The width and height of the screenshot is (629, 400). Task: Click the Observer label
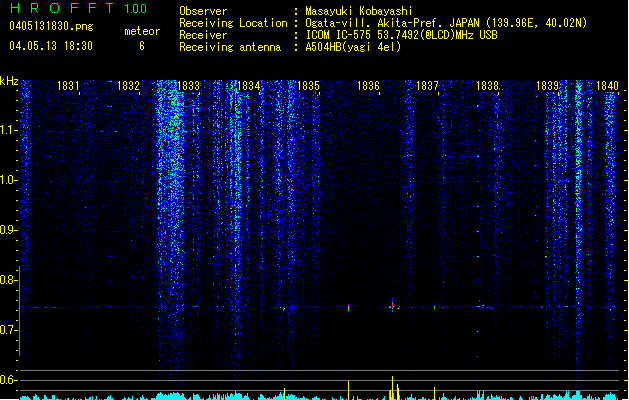click(x=203, y=11)
